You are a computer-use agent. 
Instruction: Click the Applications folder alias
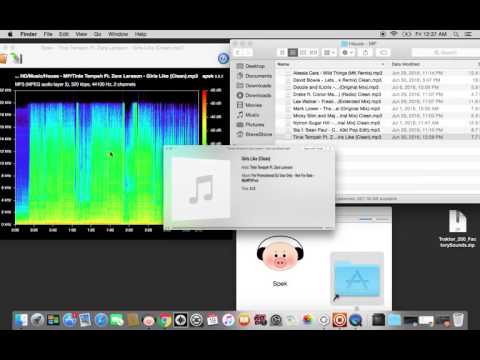357,278
